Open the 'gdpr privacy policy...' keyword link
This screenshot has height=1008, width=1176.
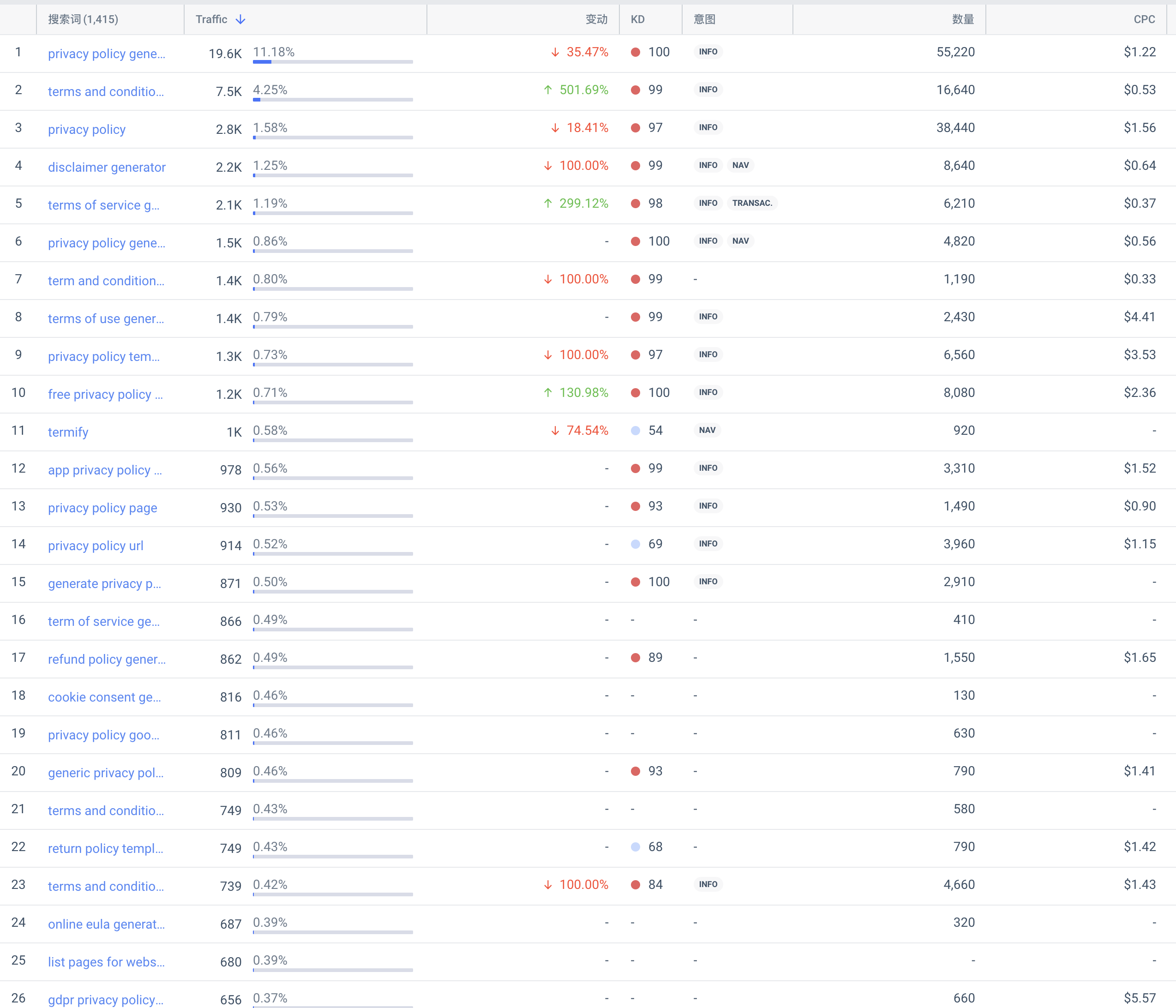(106, 1000)
